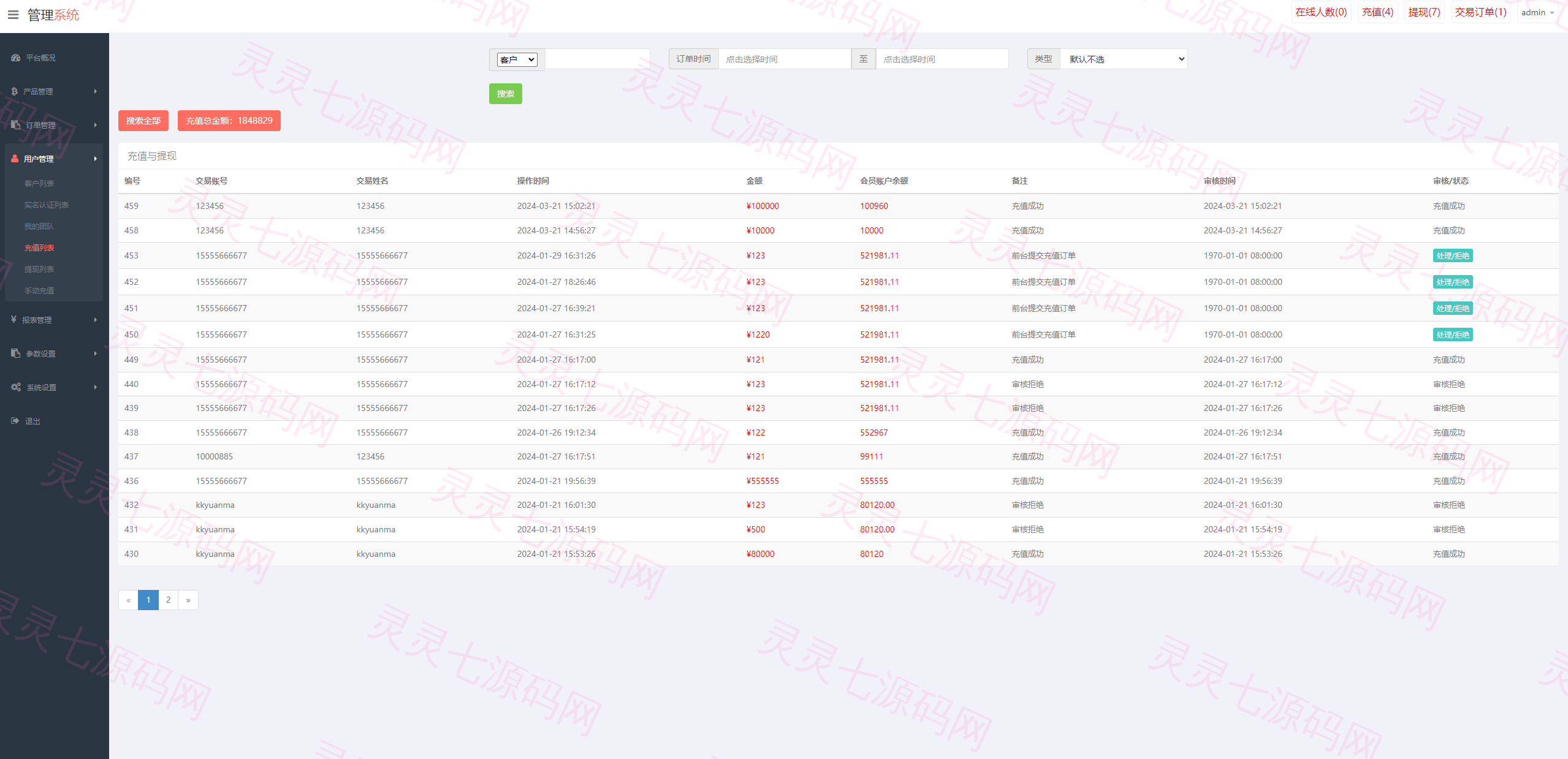
Task: Click the end date field after 至
Action: click(942, 59)
